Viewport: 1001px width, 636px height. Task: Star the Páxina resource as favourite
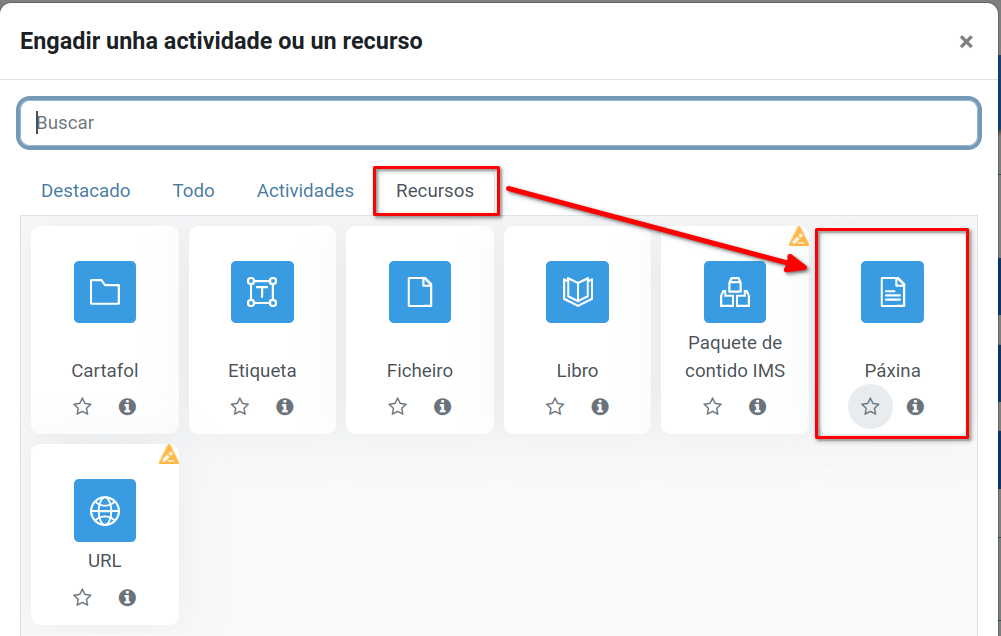[870, 407]
